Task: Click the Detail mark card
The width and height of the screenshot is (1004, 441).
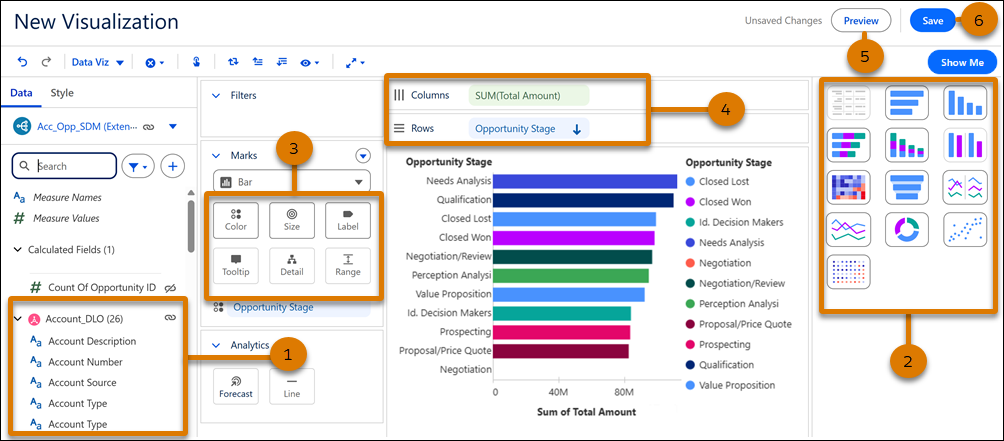Action: (291, 266)
